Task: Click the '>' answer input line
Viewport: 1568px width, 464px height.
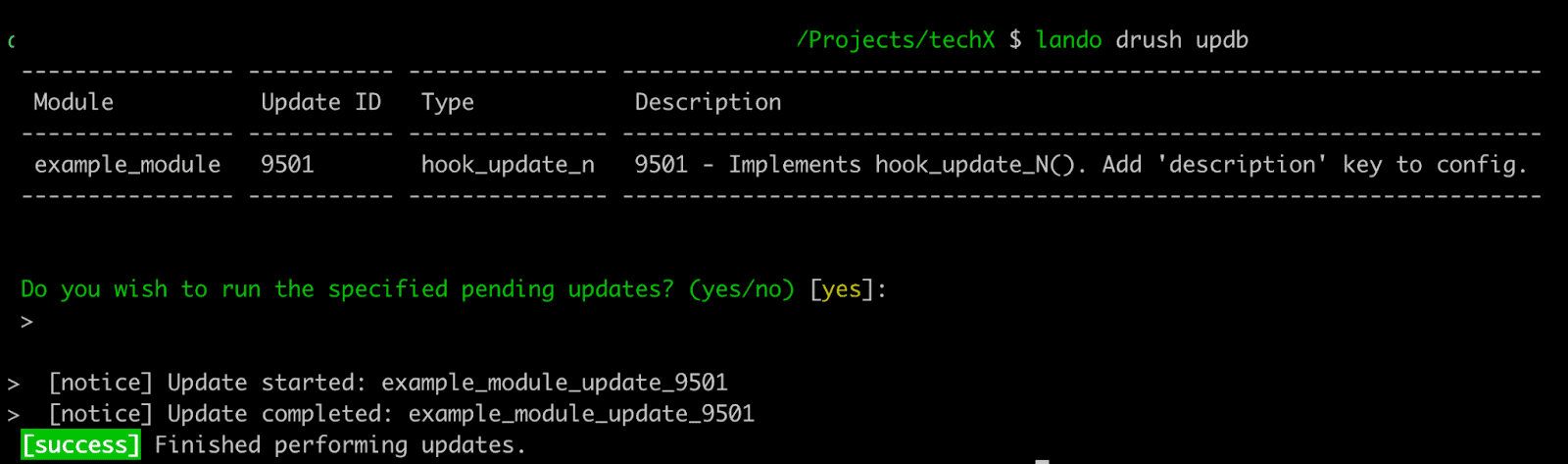Action: [x=27, y=322]
